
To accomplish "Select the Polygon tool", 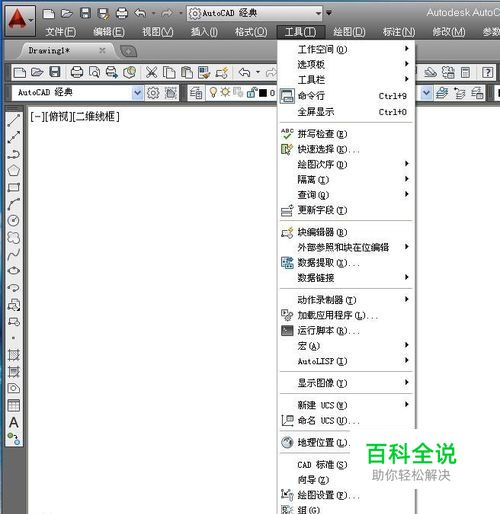I will pos(14,171).
